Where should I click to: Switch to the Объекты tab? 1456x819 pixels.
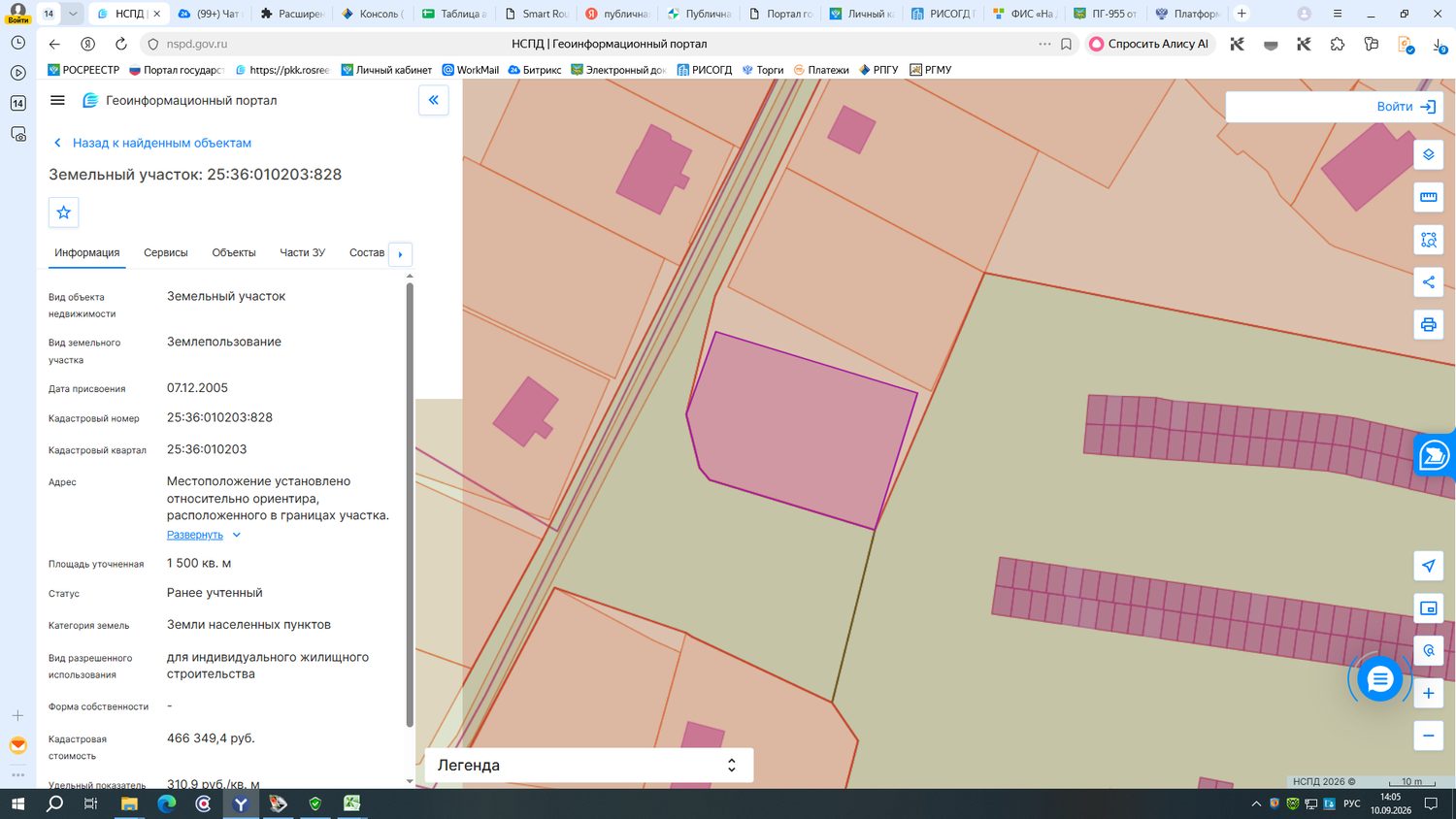[x=234, y=252]
